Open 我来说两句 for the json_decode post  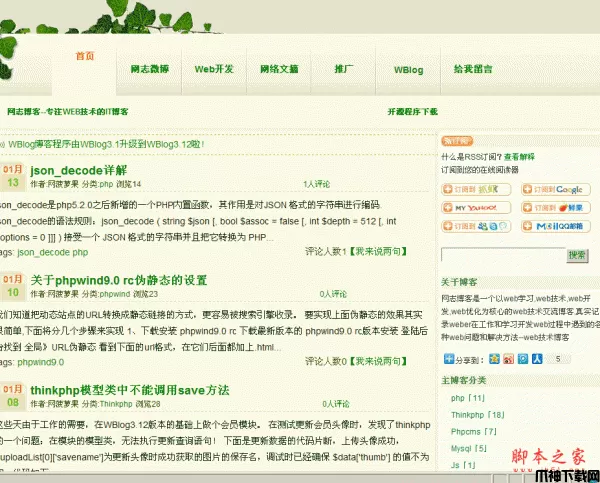click(378, 251)
